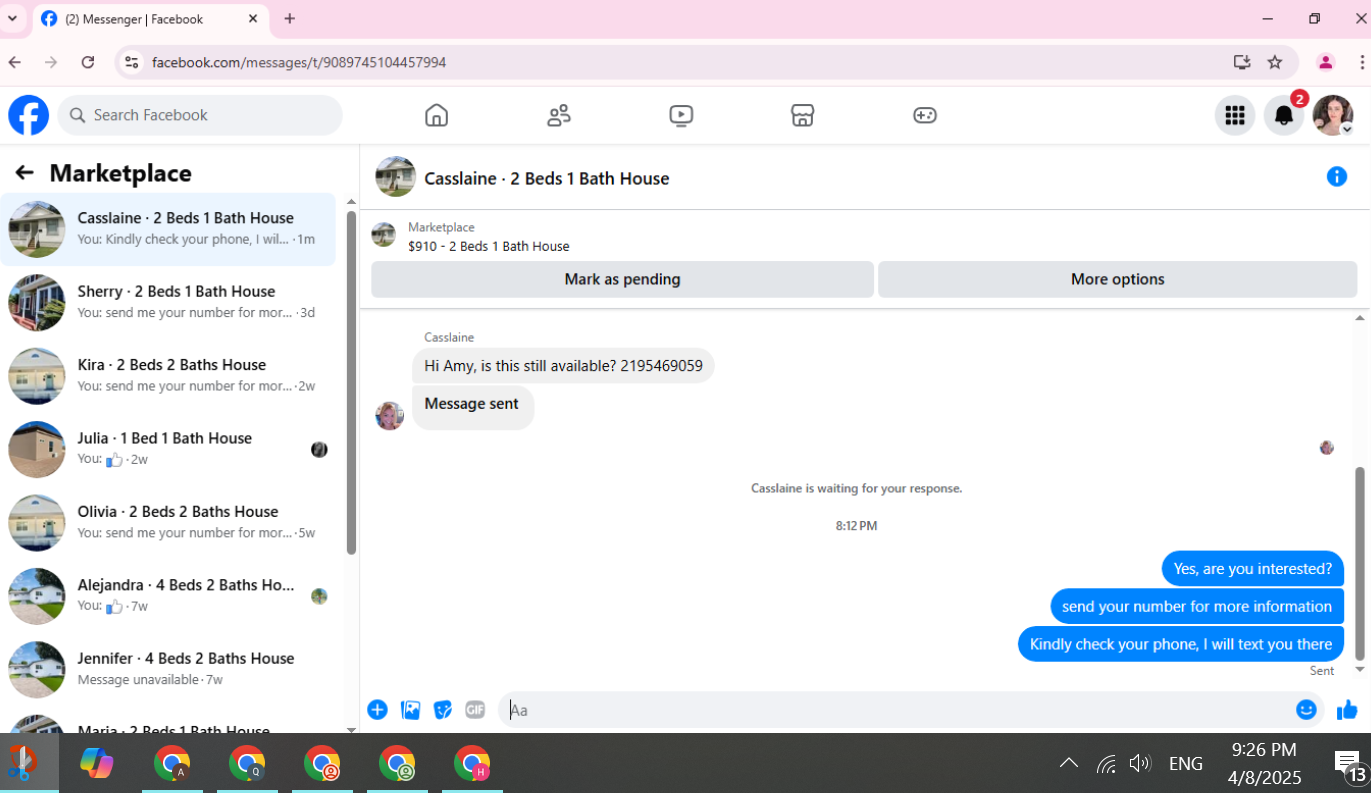Click the Search Facebook box
This screenshot has width=1371, height=793.
(x=200, y=115)
